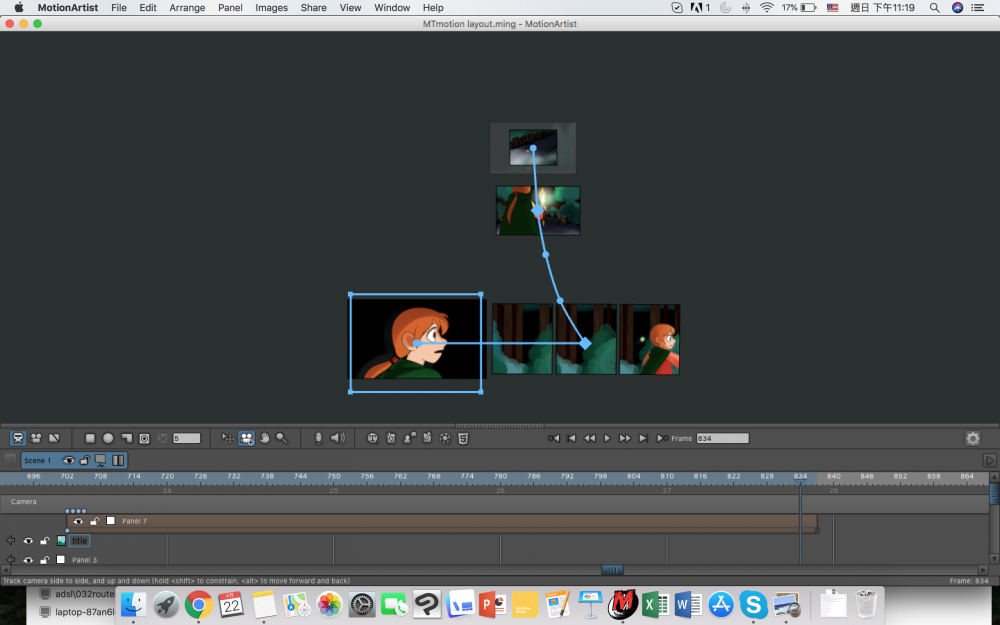Jump to the previous keyframe
The height and width of the screenshot is (625, 1000).
[x=554, y=438]
